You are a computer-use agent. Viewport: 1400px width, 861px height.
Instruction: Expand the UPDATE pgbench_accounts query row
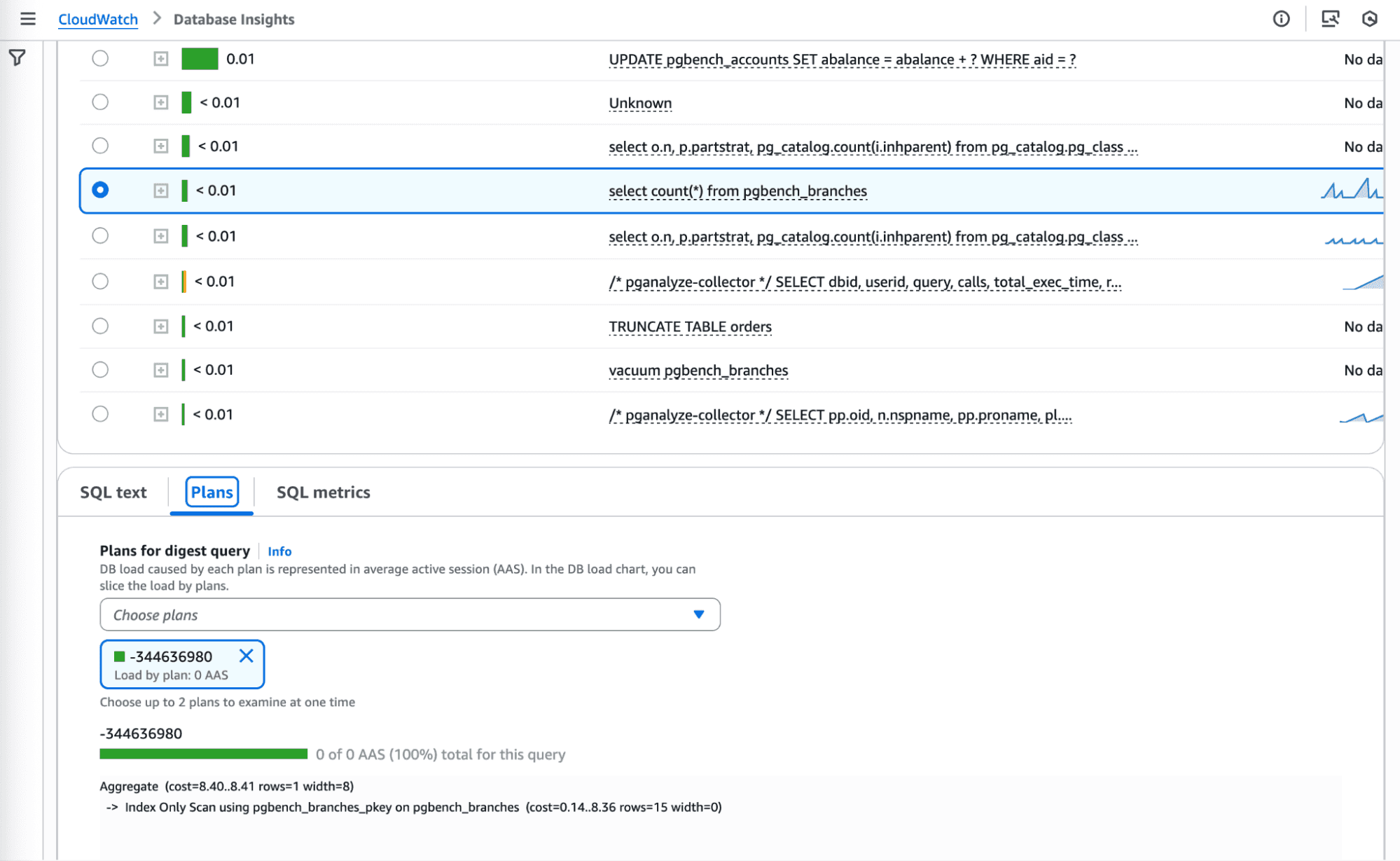(161, 59)
